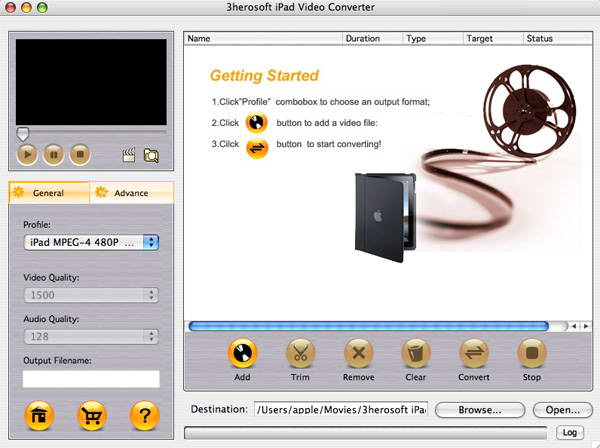The width and height of the screenshot is (600, 448).
Task: Play the preview video
Action: point(27,155)
